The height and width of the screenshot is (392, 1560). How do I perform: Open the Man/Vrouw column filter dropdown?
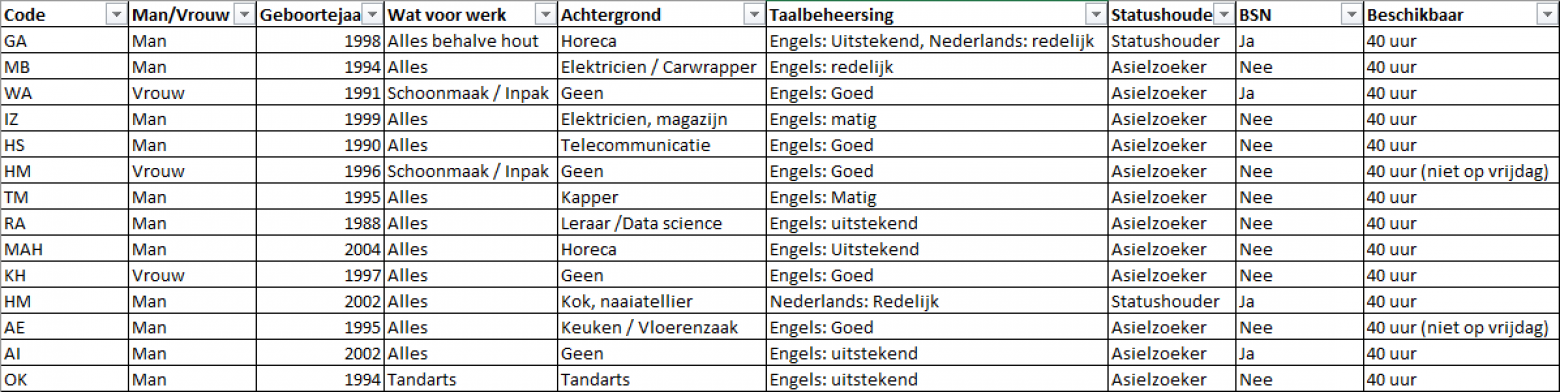(243, 15)
